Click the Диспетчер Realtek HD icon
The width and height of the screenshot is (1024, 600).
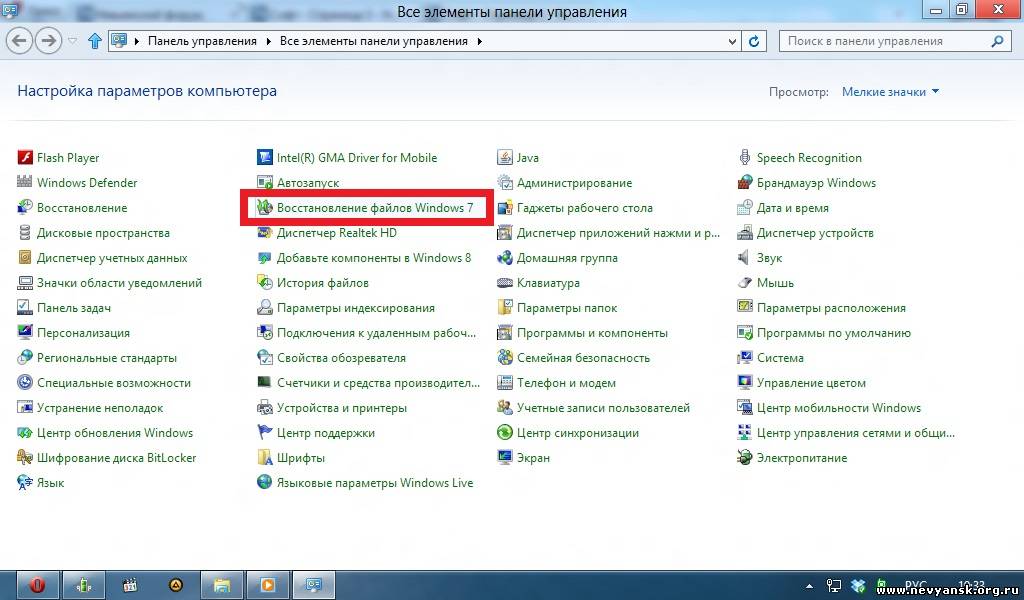pyautogui.click(x=264, y=232)
